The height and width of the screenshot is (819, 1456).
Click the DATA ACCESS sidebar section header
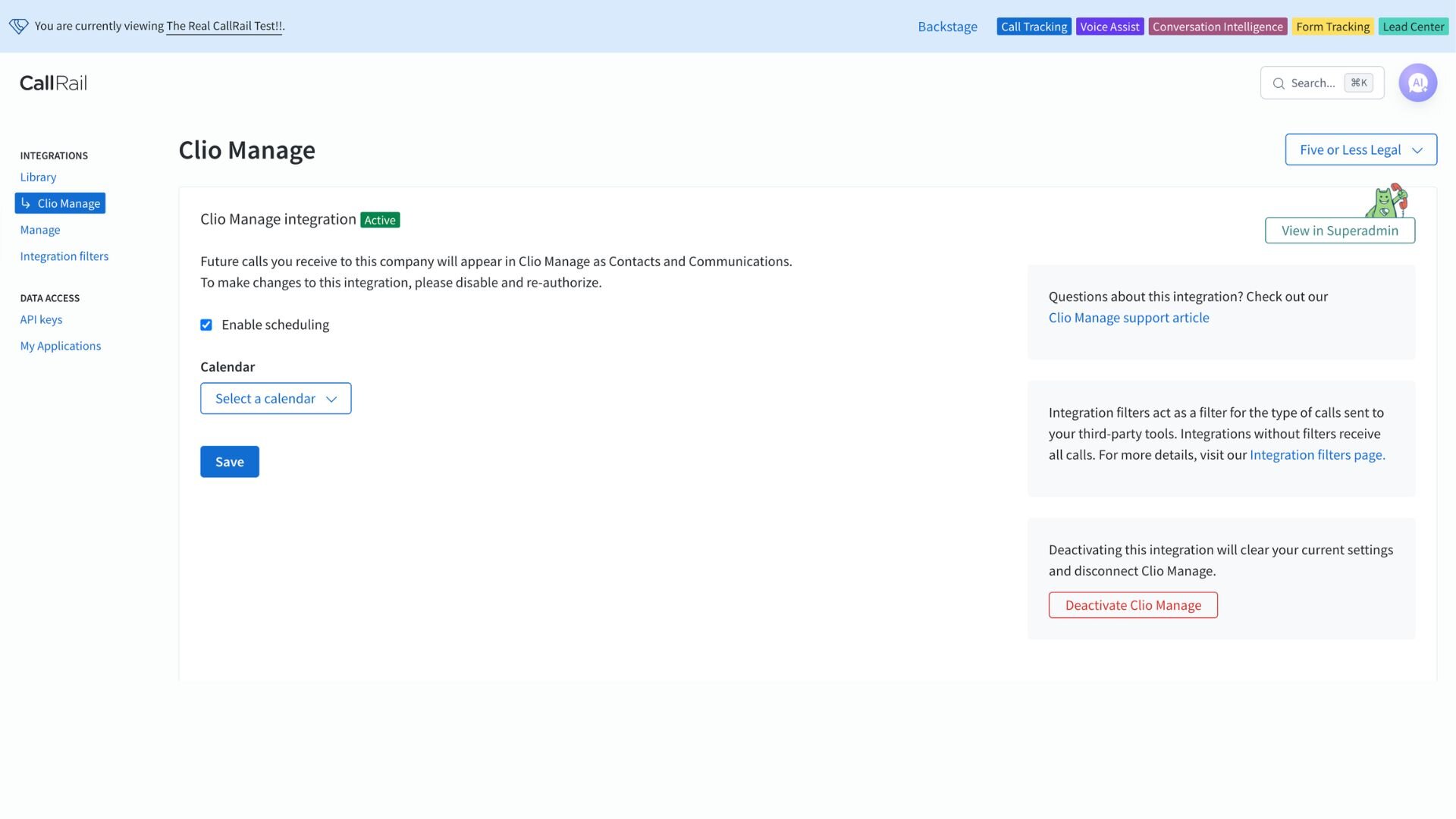point(50,298)
